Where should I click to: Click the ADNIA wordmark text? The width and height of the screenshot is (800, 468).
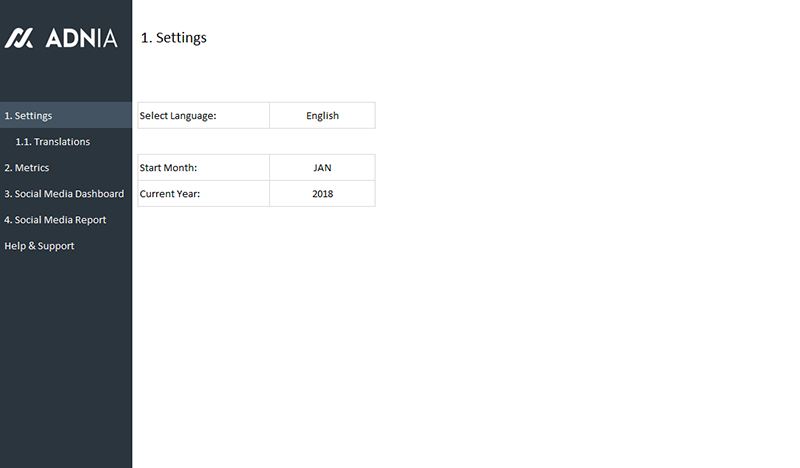click(80, 38)
